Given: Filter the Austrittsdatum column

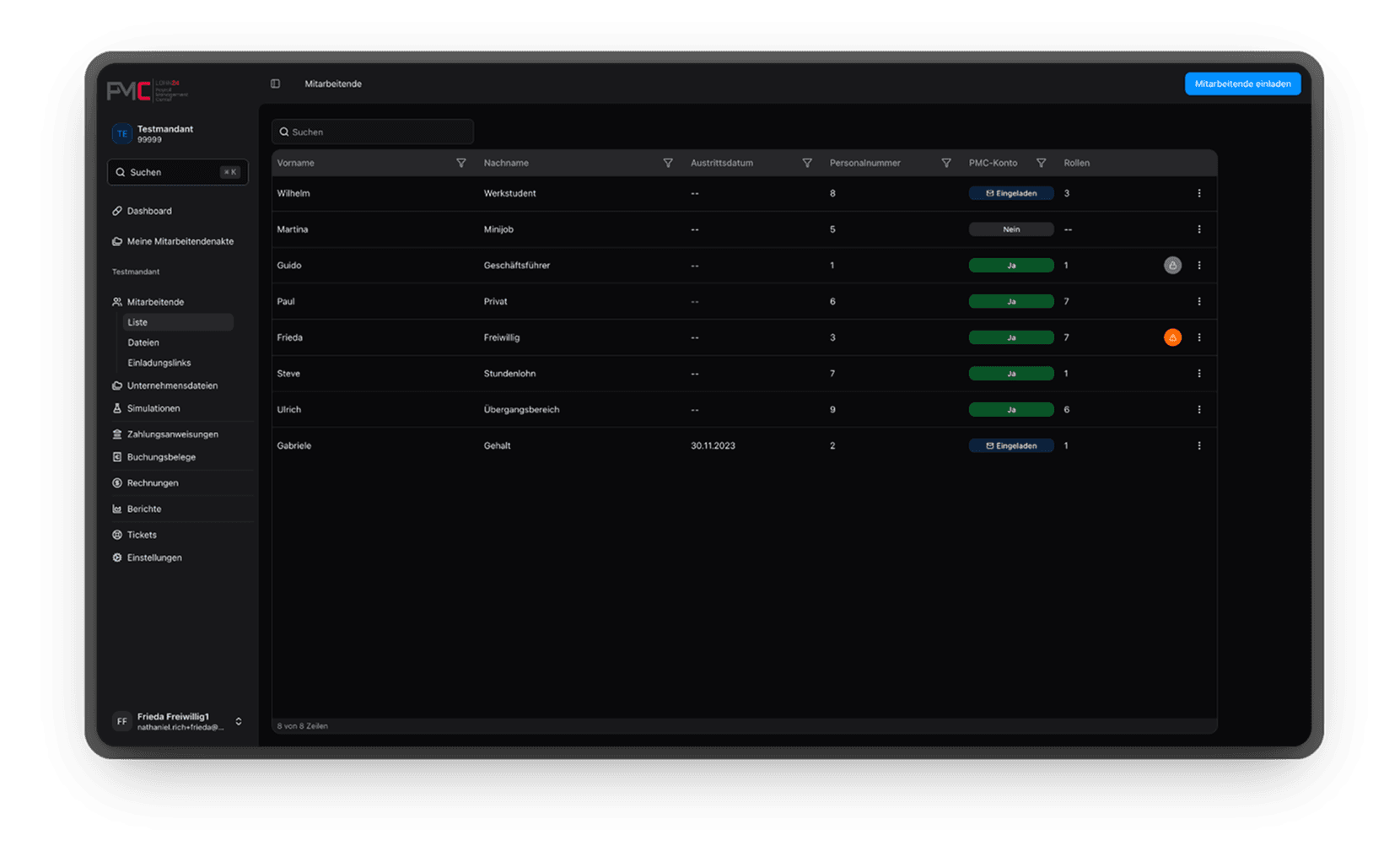Looking at the screenshot, I should [x=807, y=163].
